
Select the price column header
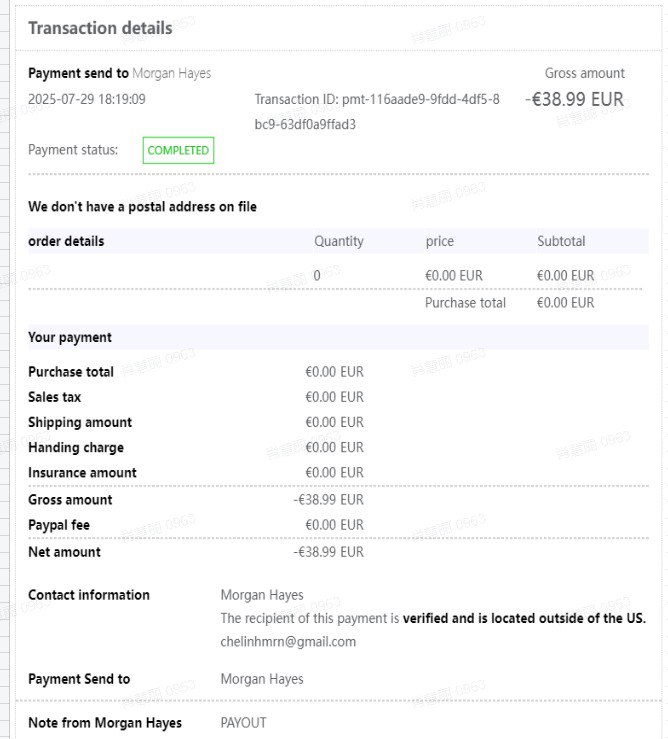[x=439, y=241]
